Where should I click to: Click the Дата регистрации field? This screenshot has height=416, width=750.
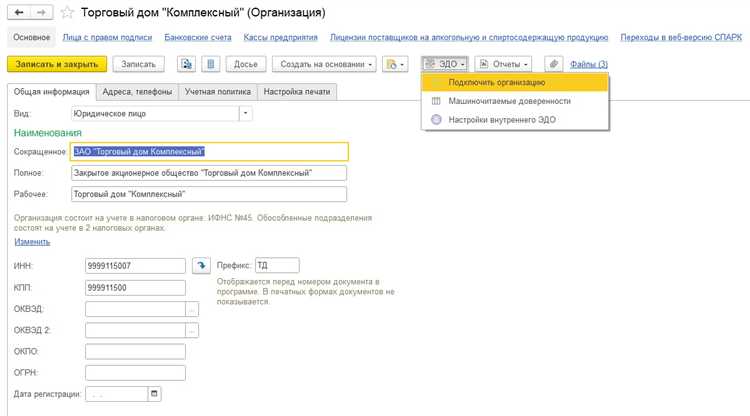click(117, 394)
